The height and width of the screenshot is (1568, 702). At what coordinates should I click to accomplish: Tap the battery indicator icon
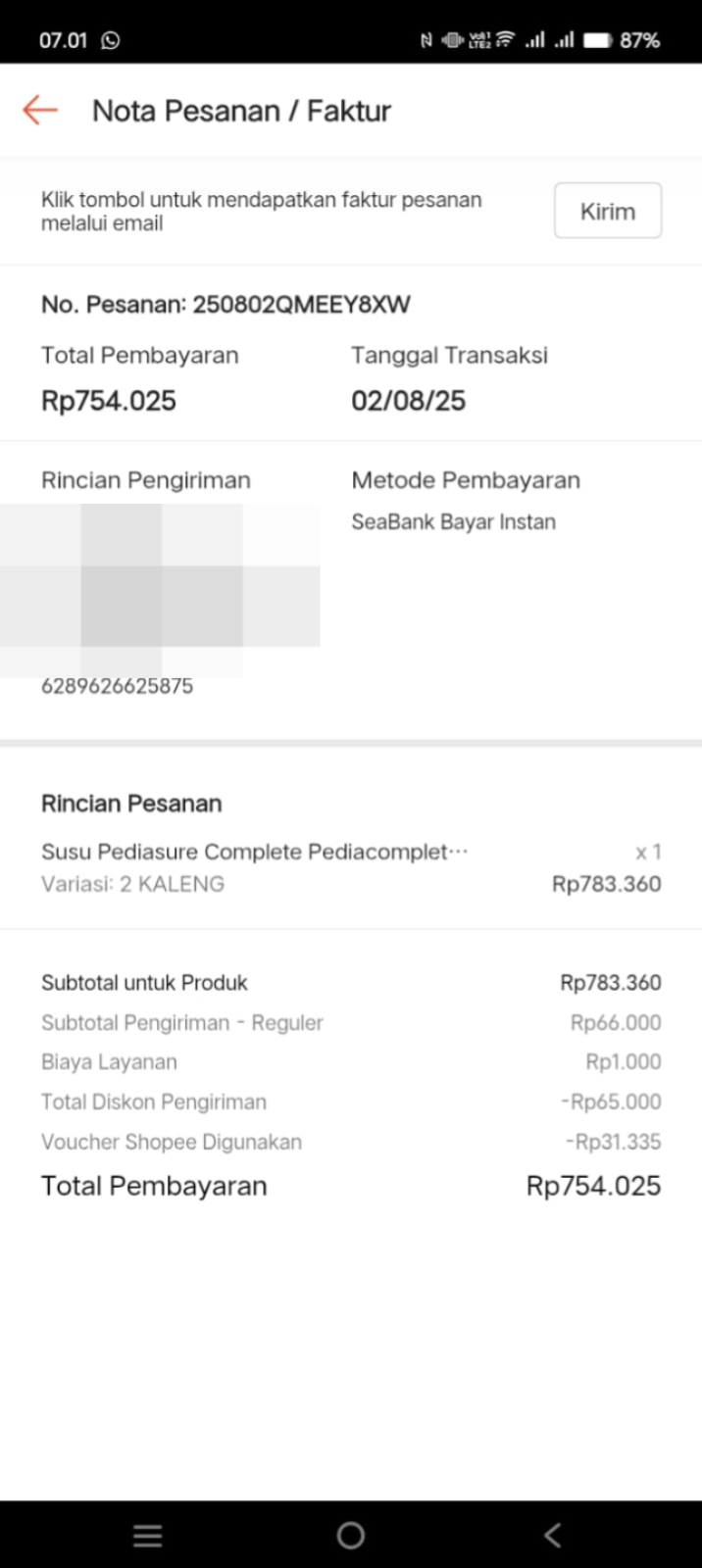click(597, 40)
